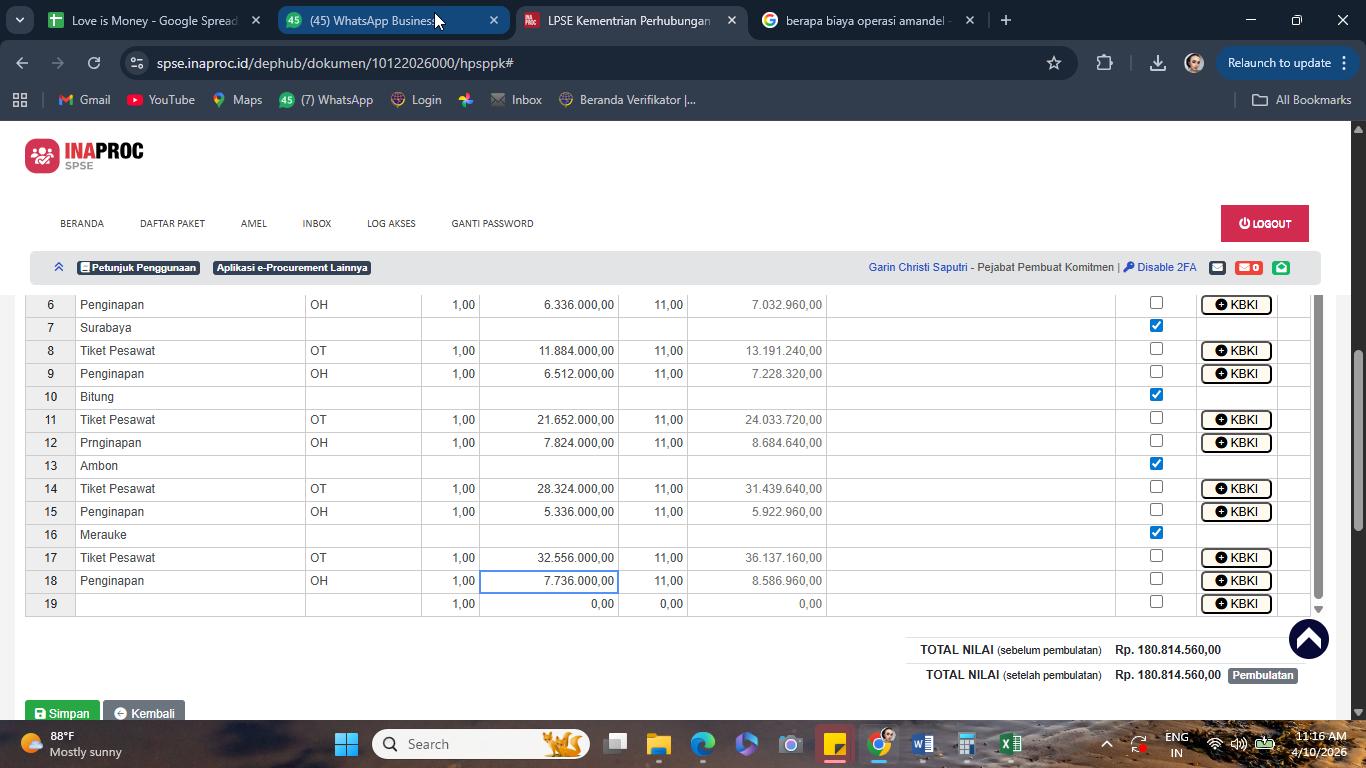Bookmark page with the star icon
This screenshot has width=1366, height=768.
pos(1053,63)
